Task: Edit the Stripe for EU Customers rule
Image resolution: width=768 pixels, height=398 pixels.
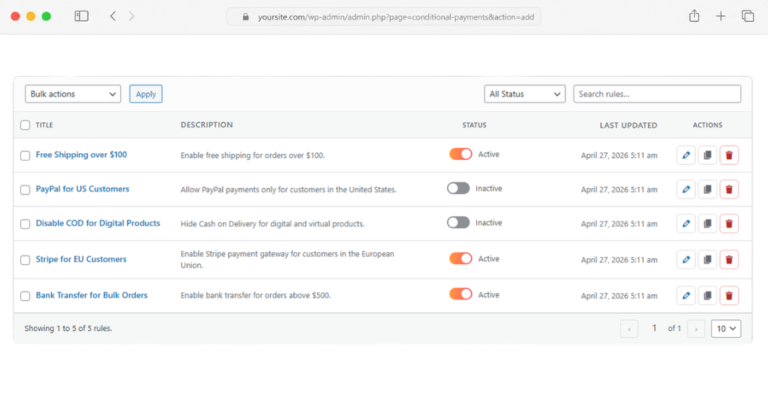Action: (686, 260)
